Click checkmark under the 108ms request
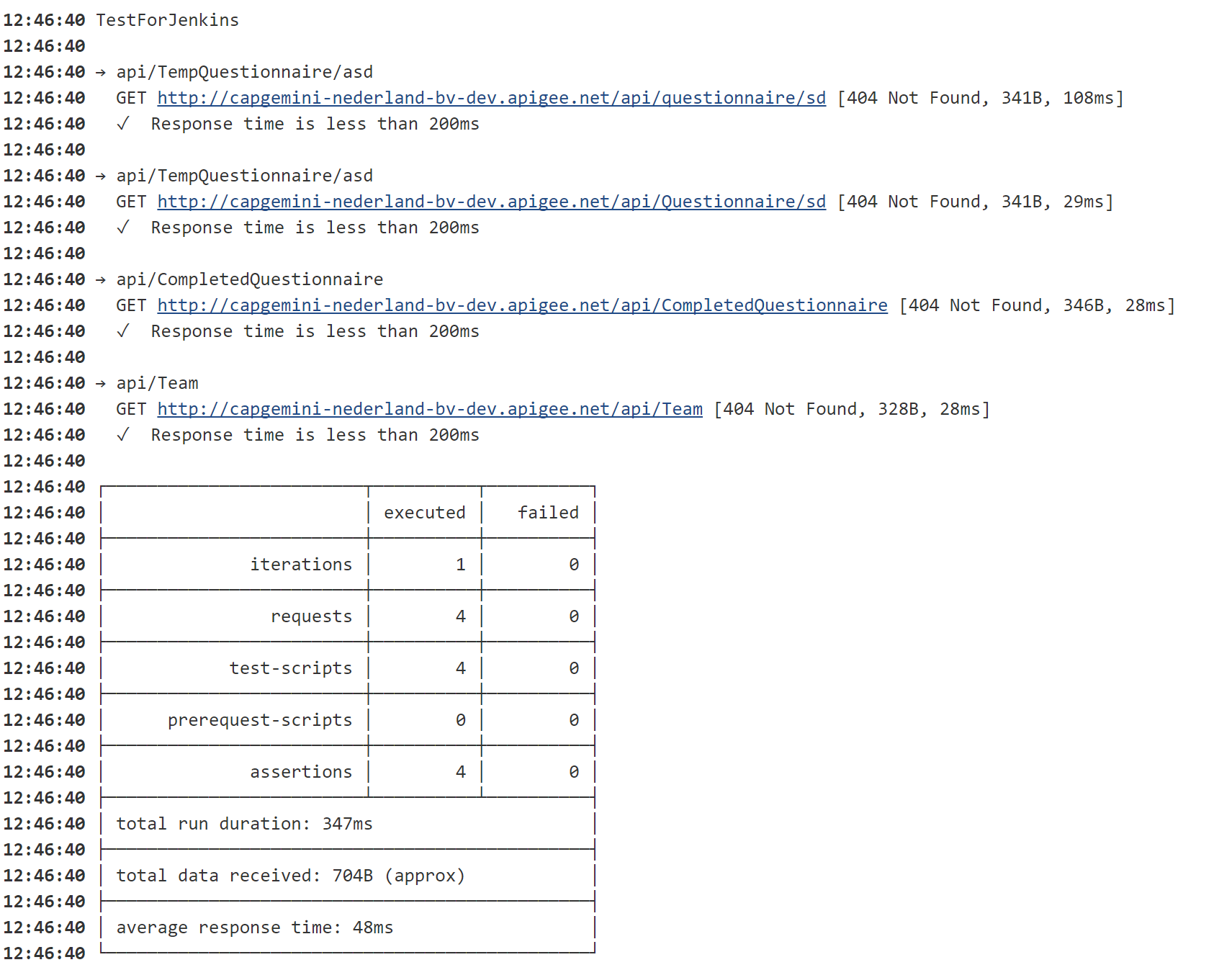 (123, 124)
